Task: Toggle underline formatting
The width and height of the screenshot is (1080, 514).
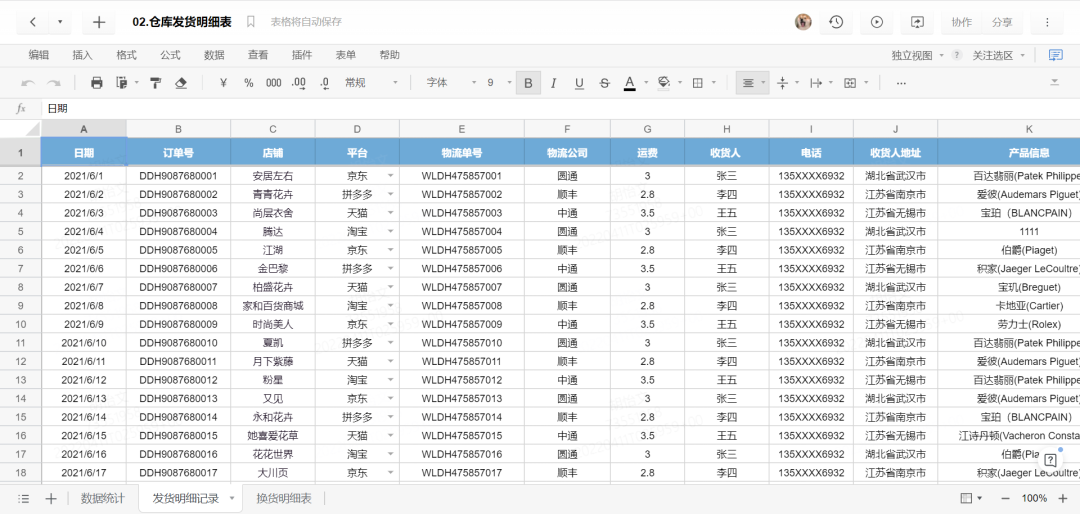Action: click(x=579, y=83)
